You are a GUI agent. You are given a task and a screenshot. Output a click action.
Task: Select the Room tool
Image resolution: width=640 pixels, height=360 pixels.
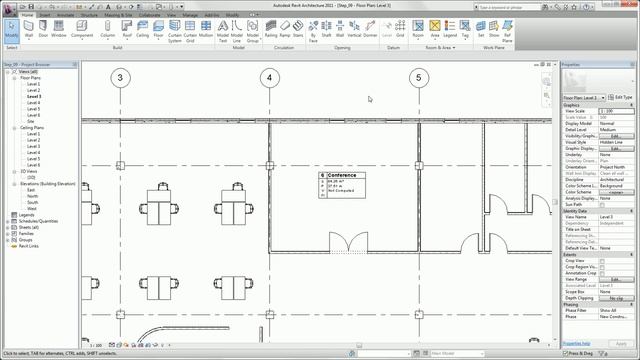click(418, 29)
